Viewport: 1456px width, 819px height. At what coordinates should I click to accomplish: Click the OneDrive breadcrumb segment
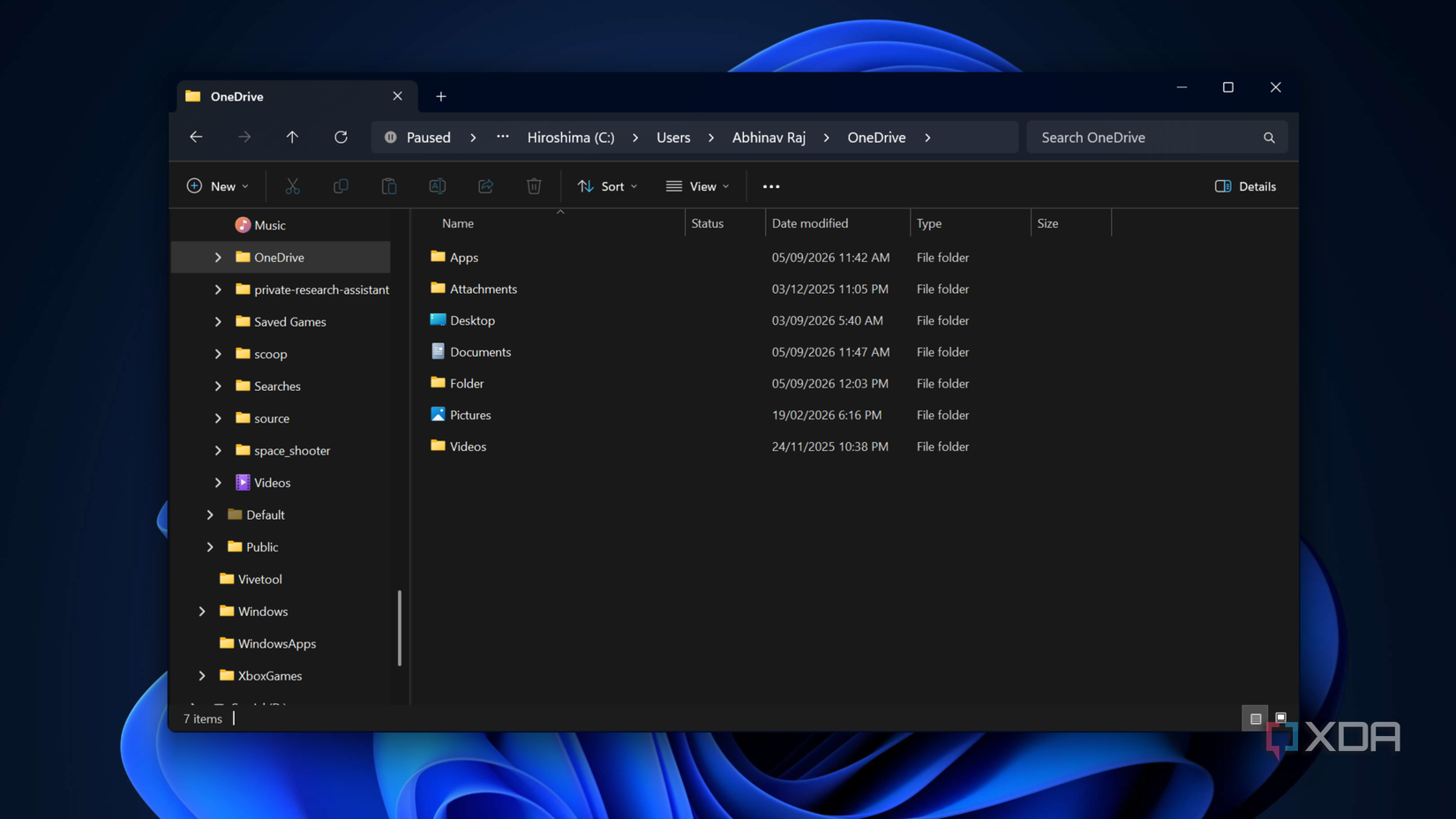876,138
